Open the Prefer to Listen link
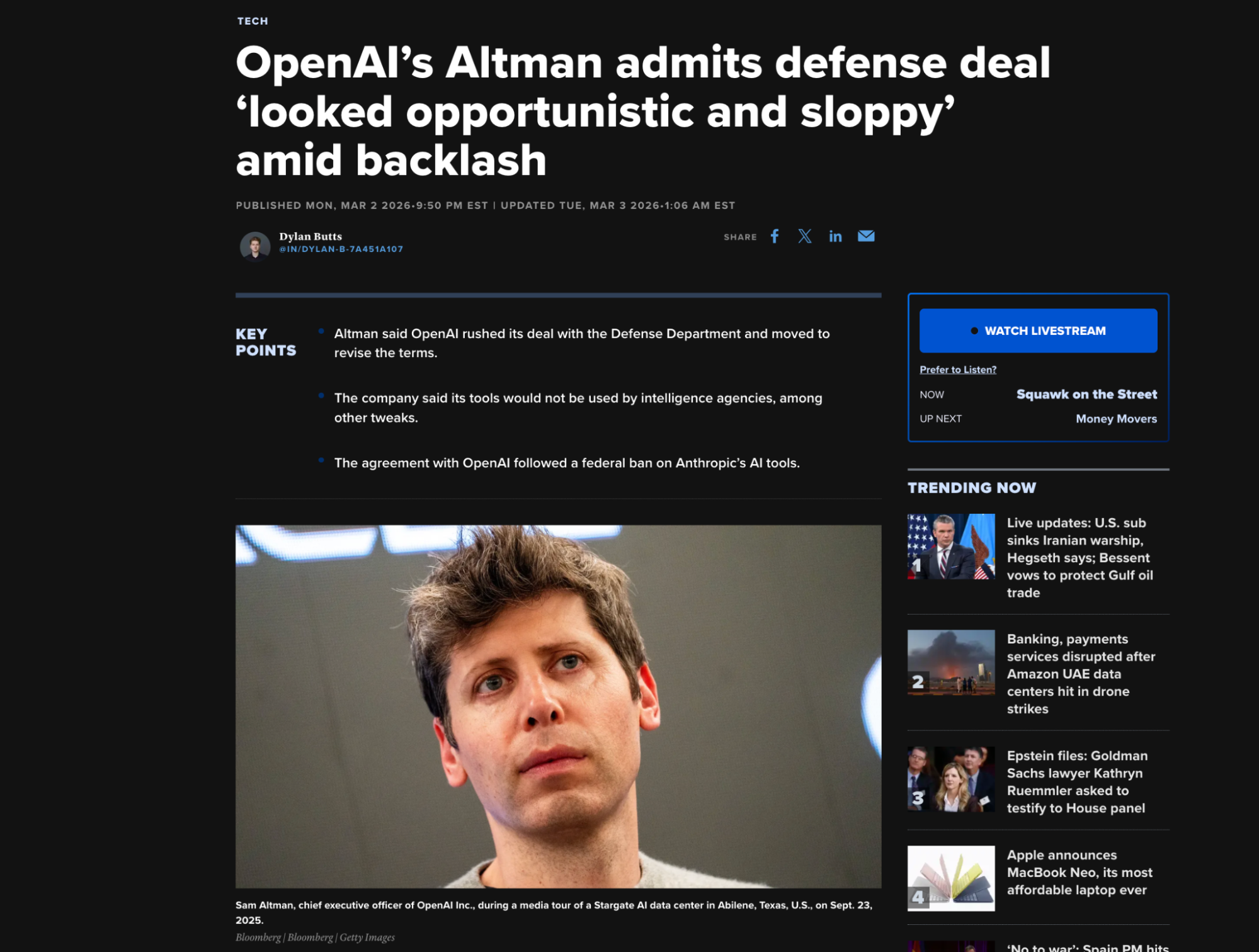This screenshot has height=952, width=1259. point(958,370)
